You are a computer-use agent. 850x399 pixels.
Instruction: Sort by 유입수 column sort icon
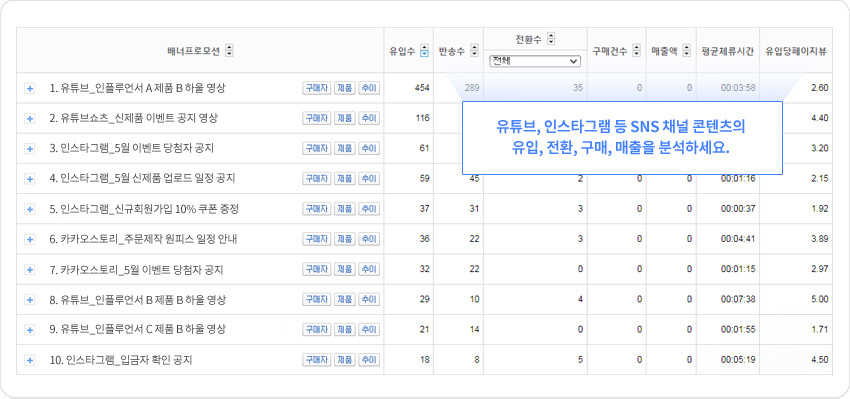coord(424,51)
